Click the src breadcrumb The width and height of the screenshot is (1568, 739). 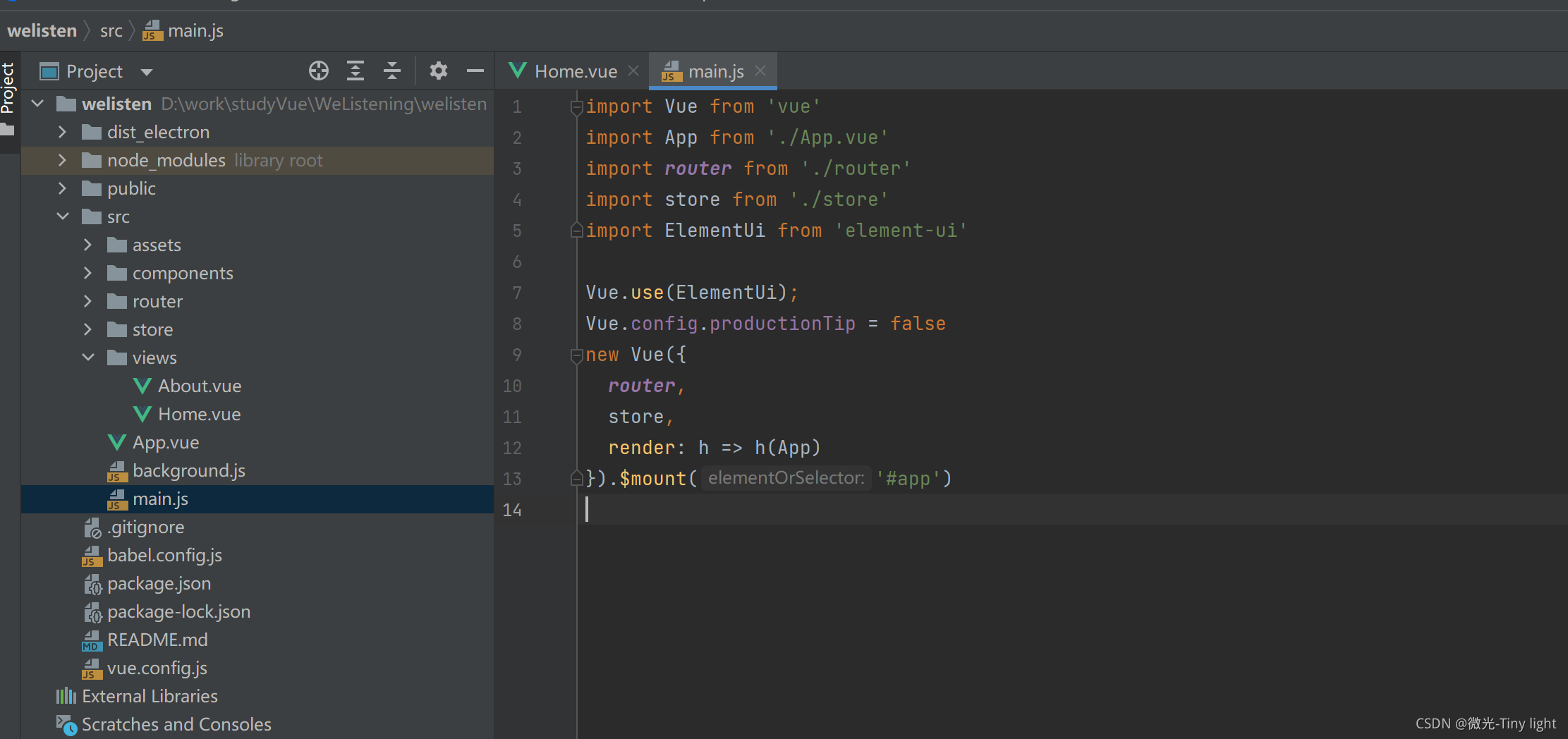(x=111, y=30)
